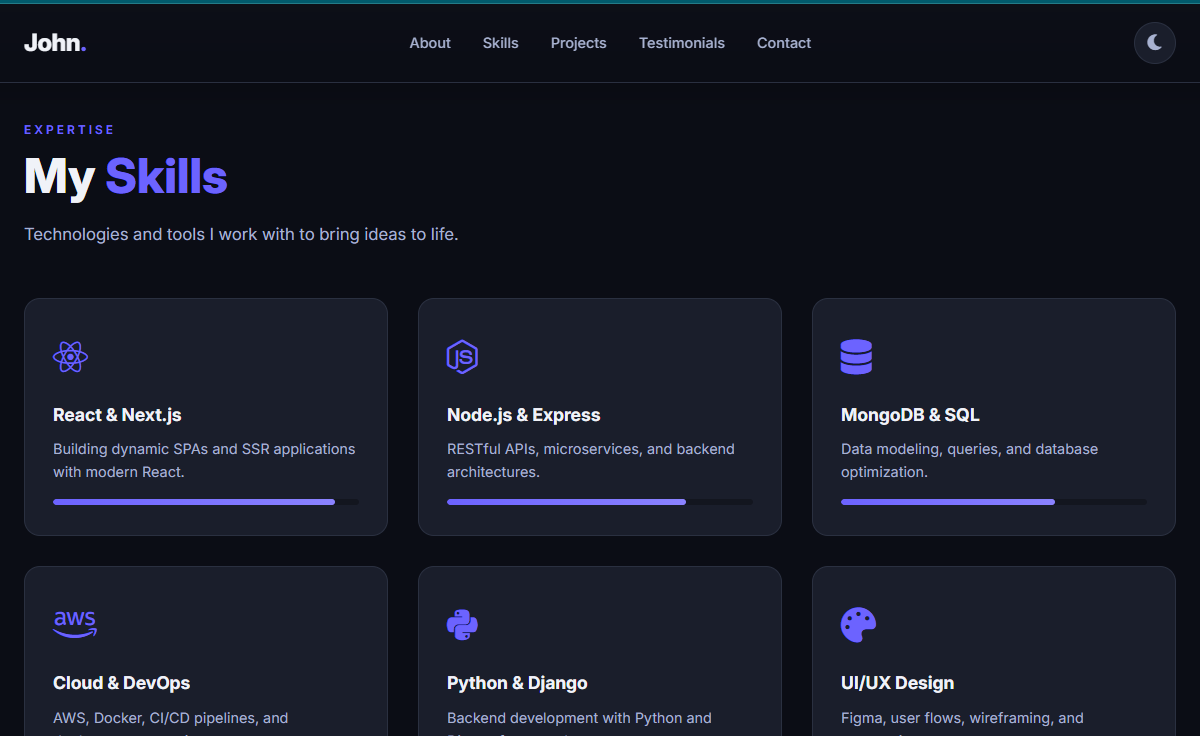The height and width of the screenshot is (736, 1200).
Task: Open the About section
Action: tap(430, 43)
